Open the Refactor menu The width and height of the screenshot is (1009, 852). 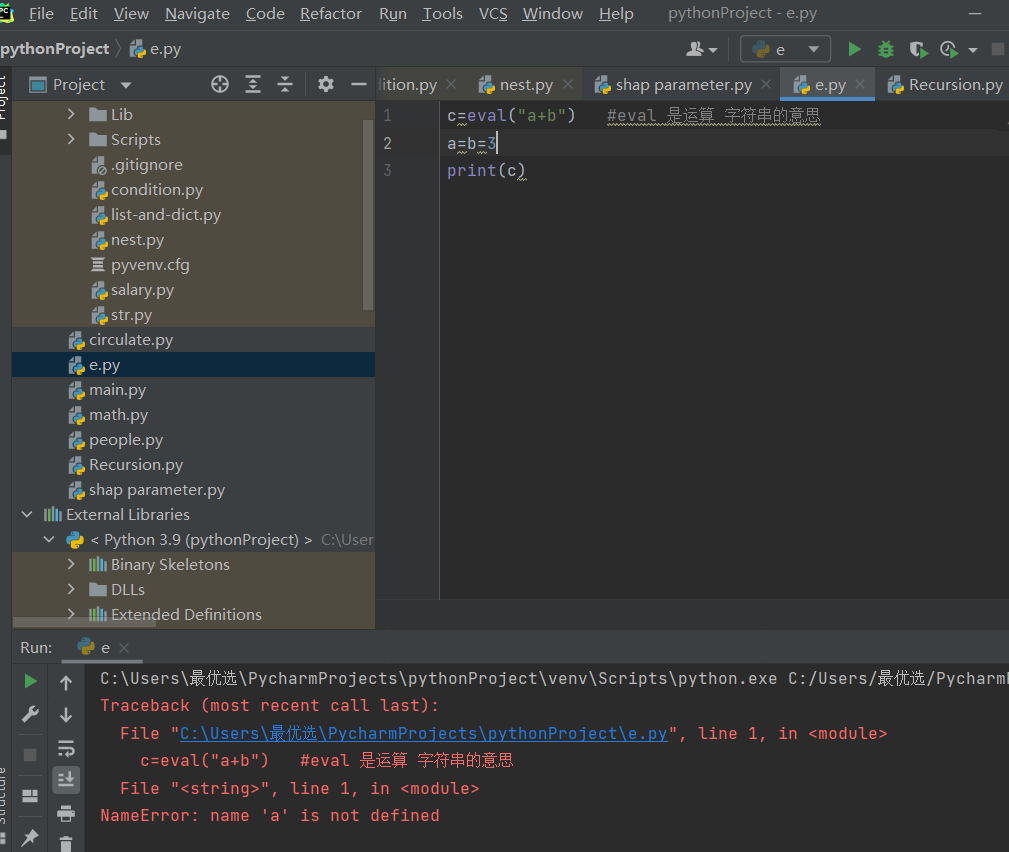coord(331,14)
